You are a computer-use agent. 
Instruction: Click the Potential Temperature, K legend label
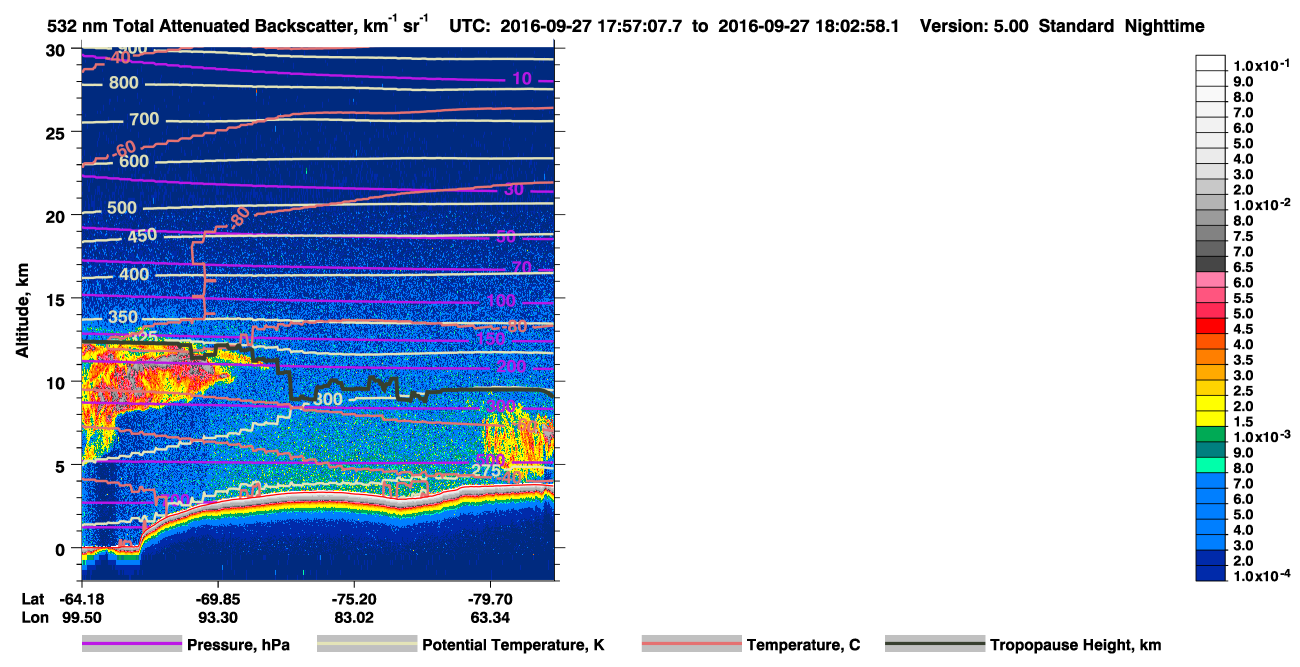[x=513, y=645]
